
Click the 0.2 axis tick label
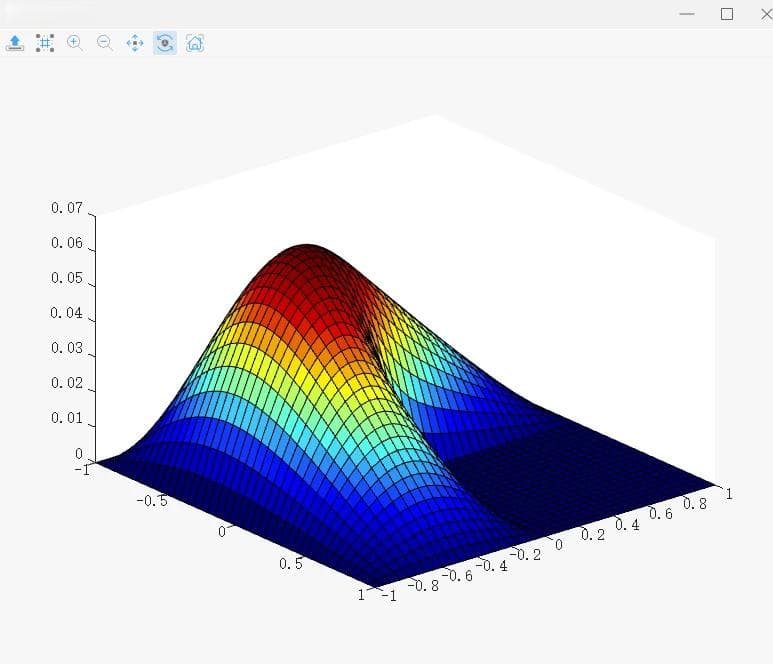click(593, 534)
